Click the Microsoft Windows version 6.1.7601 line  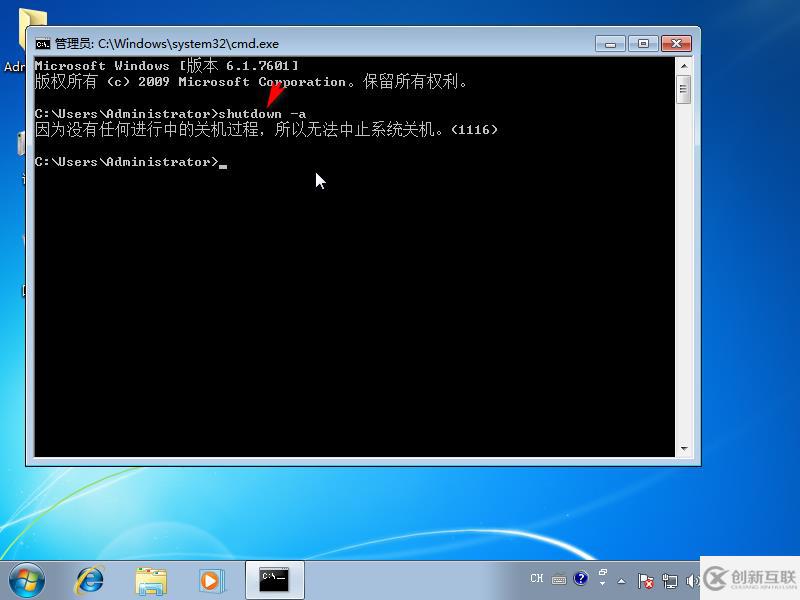coord(166,66)
